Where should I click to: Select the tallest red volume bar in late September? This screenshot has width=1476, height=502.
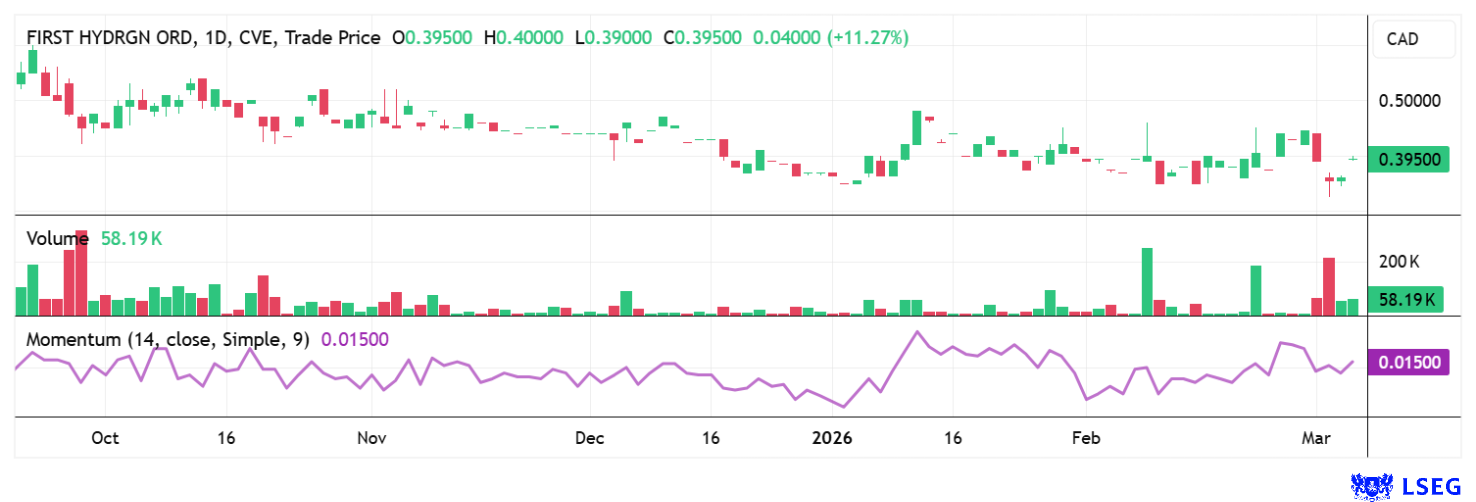(x=81, y=272)
